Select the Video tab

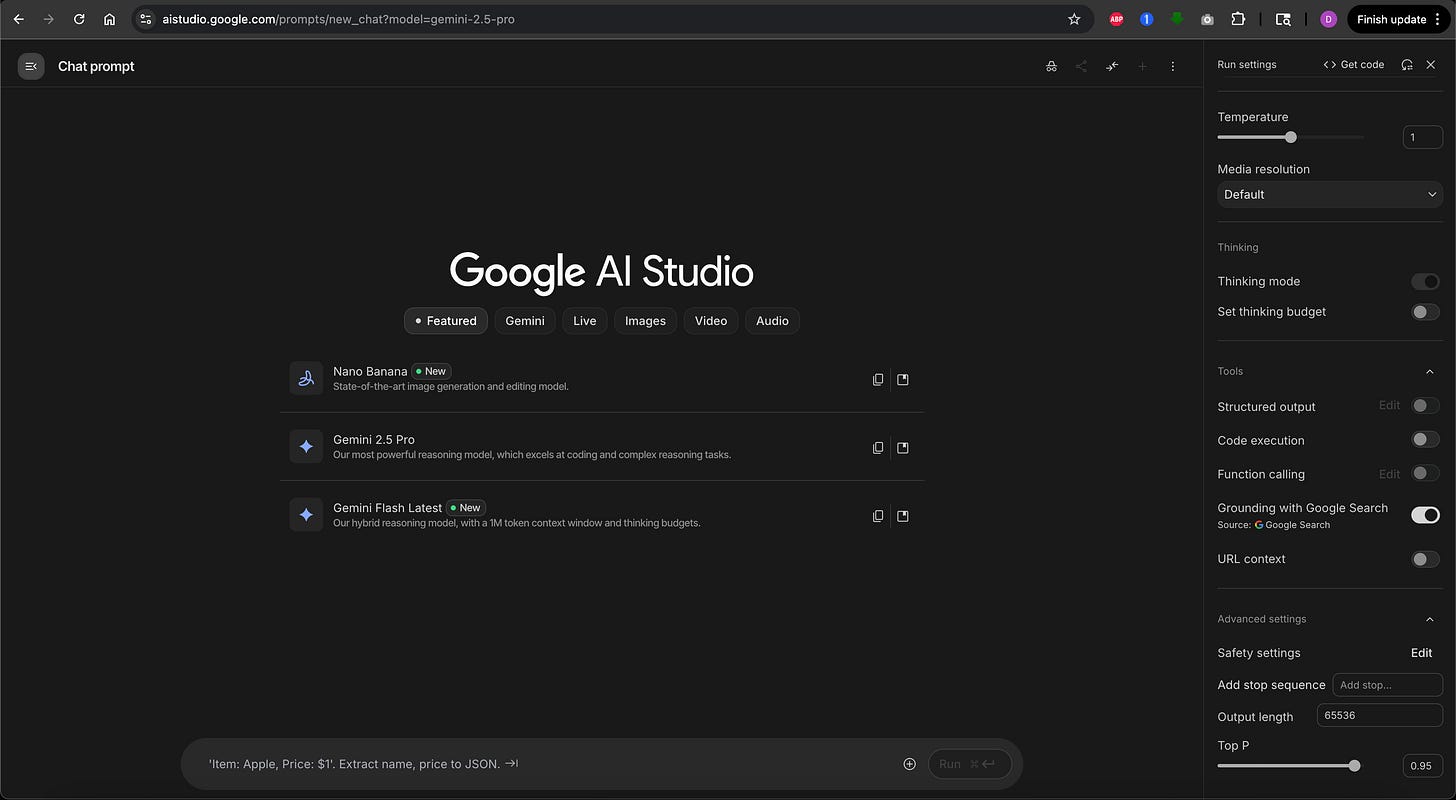(x=711, y=321)
